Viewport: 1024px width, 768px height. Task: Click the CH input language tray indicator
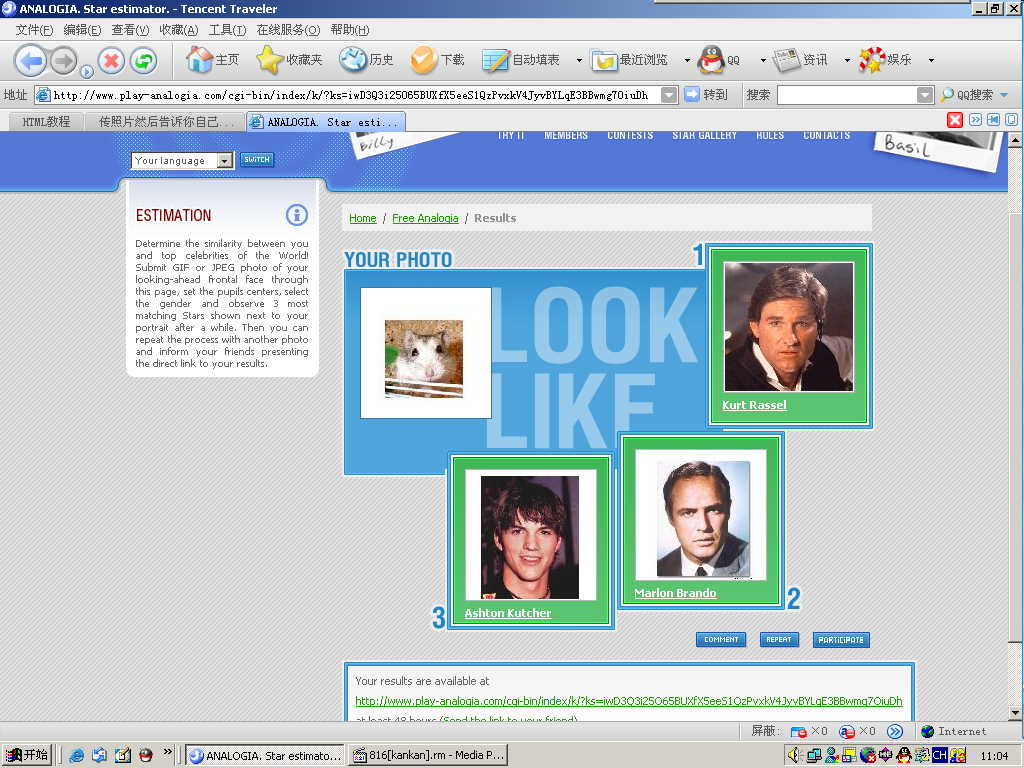[939, 756]
